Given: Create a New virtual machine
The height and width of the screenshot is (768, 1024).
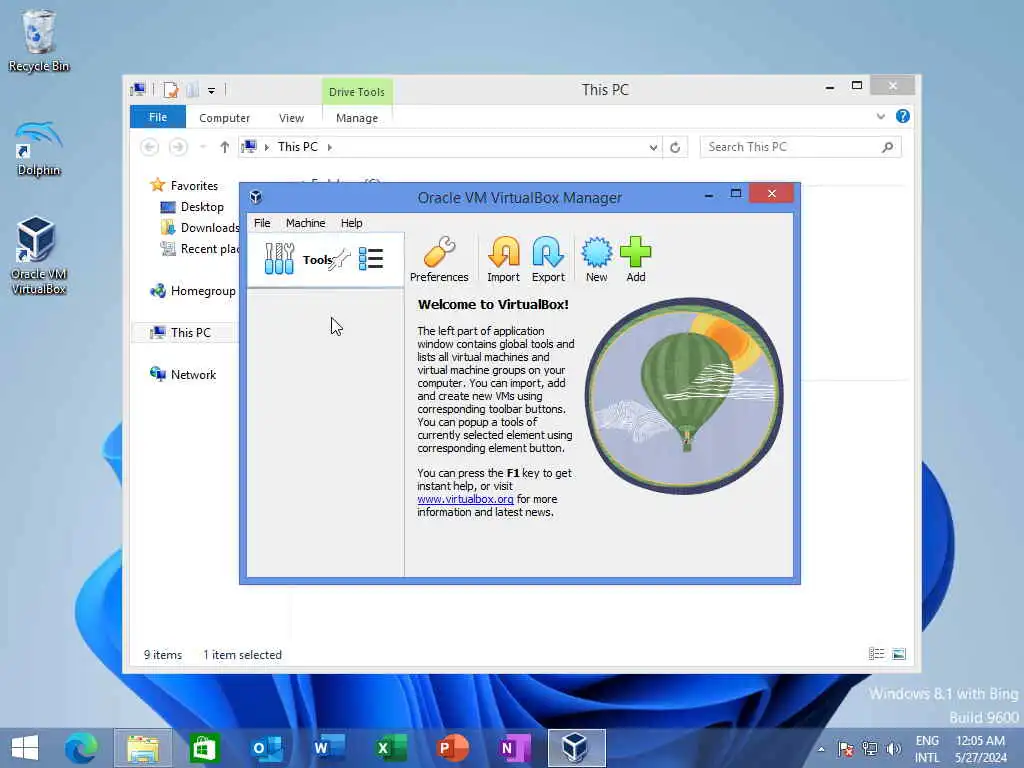Looking at the screenshot, I should pos(596,259).
